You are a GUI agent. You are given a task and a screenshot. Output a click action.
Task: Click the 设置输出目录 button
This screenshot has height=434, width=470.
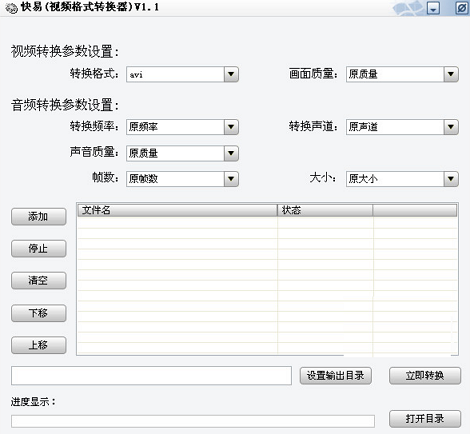[336, 376]
